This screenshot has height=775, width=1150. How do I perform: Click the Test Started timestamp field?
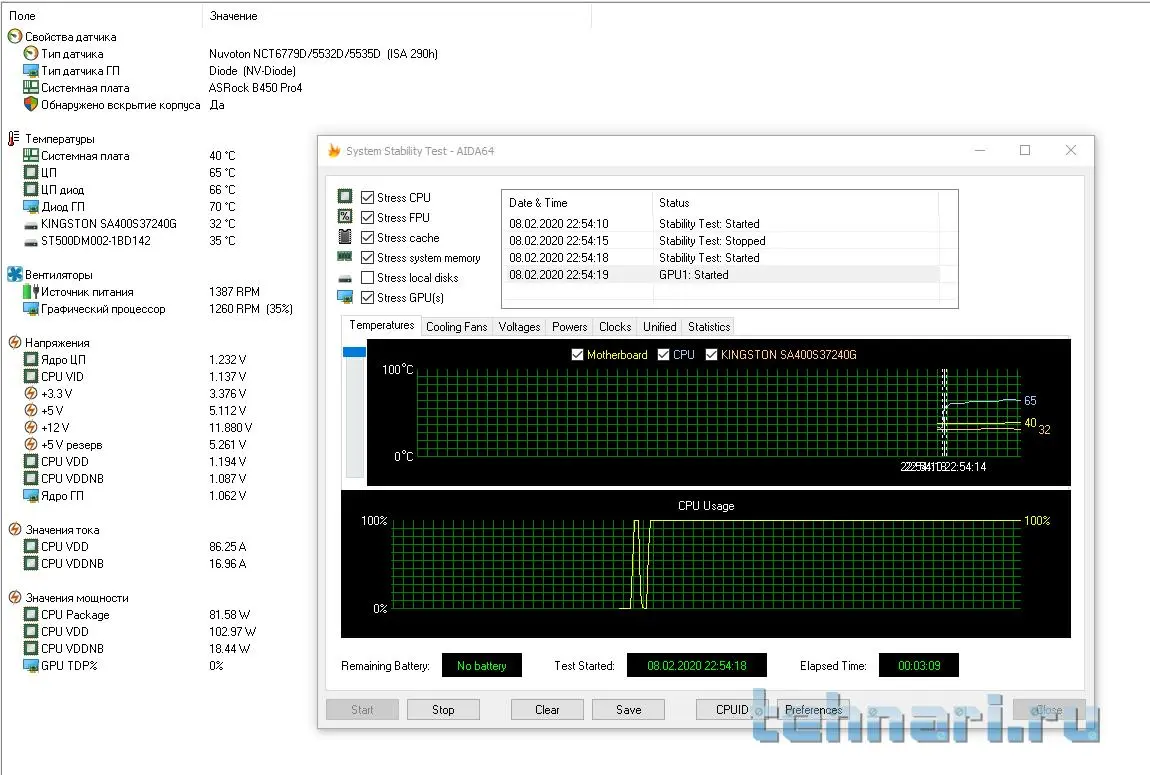696,665
